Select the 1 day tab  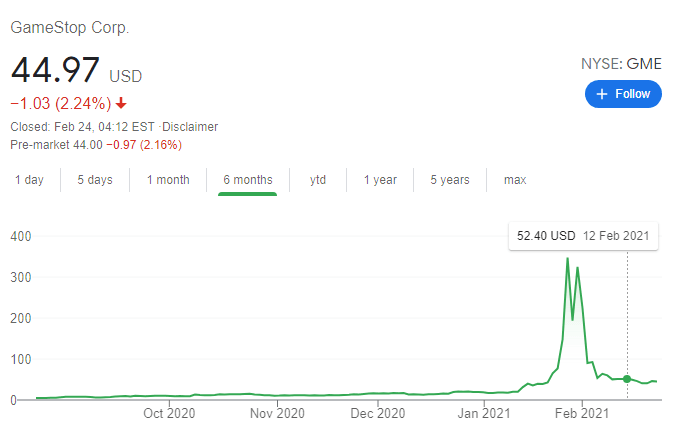(x=29, y=180)
